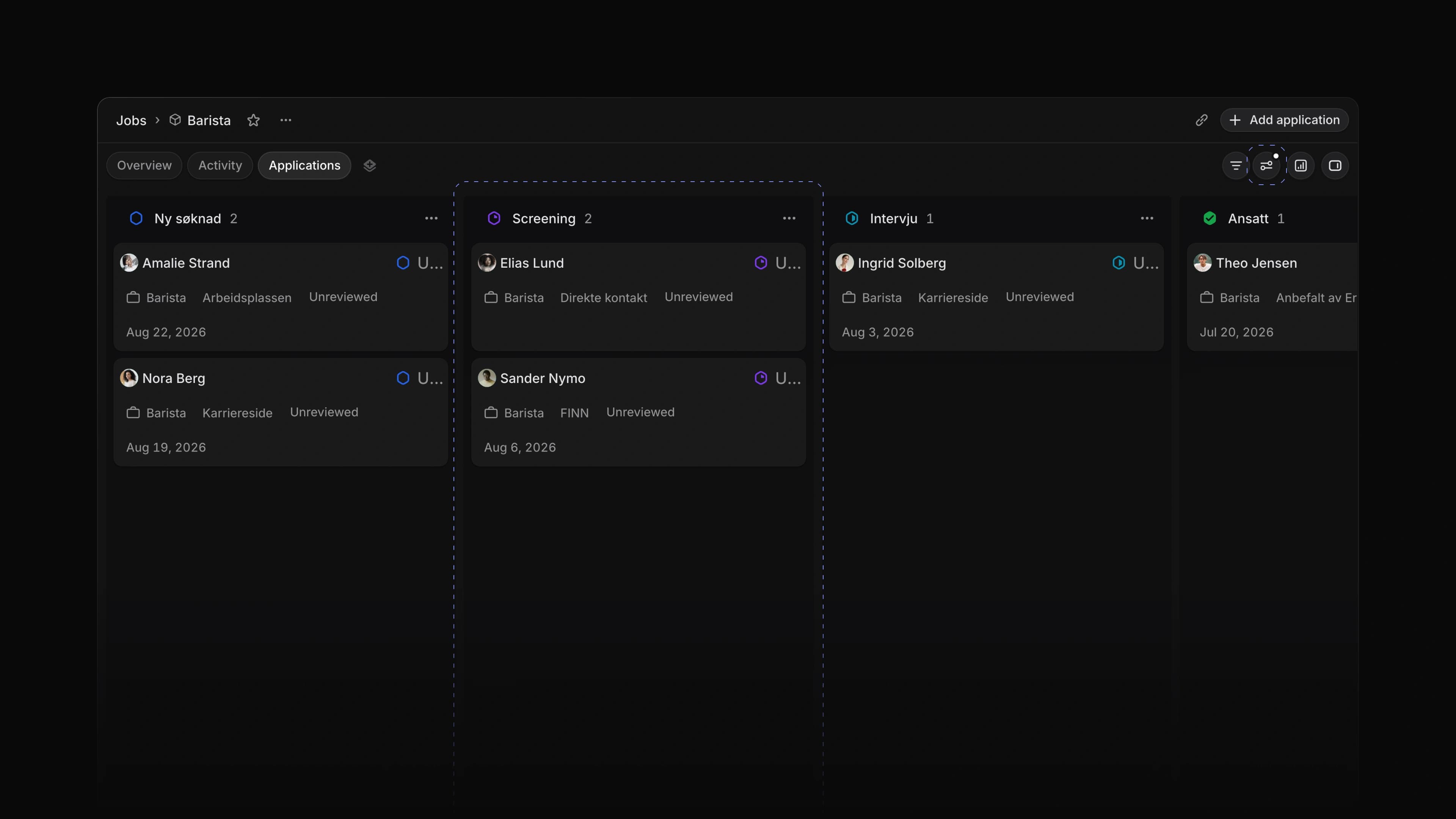This screenshot has height=819, width=1456.
Task: Switch to the Overview tab
Action: click(144, 166)
